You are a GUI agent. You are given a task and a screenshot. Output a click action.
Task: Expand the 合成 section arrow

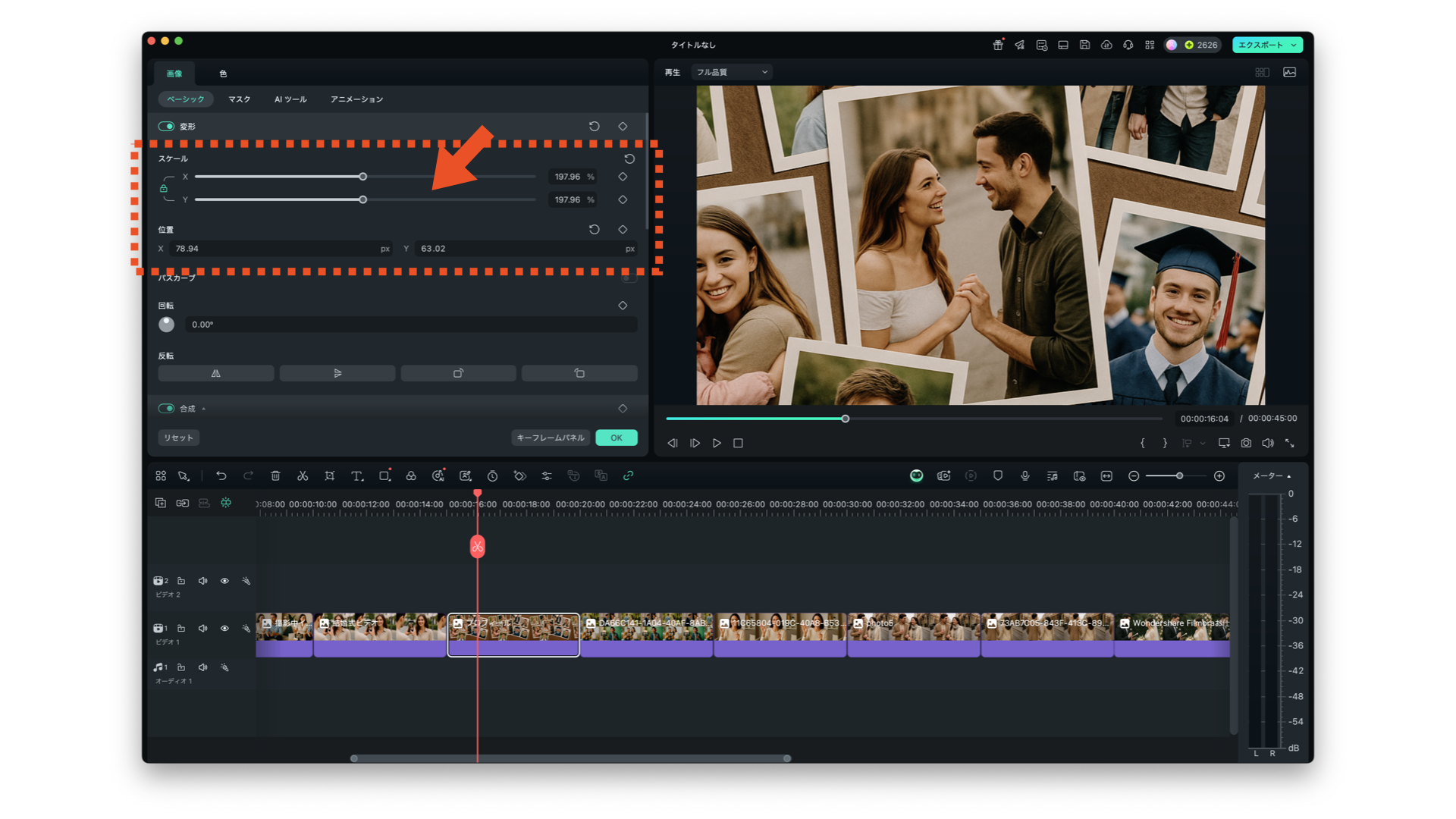coord(204,409)
